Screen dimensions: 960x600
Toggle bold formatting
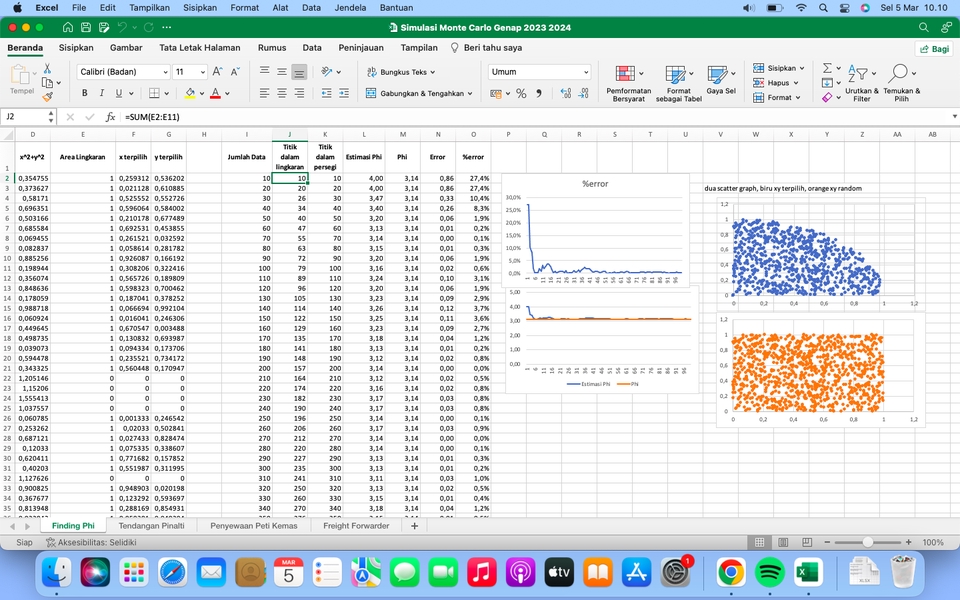pyautogui.click(x=85, y=92)
